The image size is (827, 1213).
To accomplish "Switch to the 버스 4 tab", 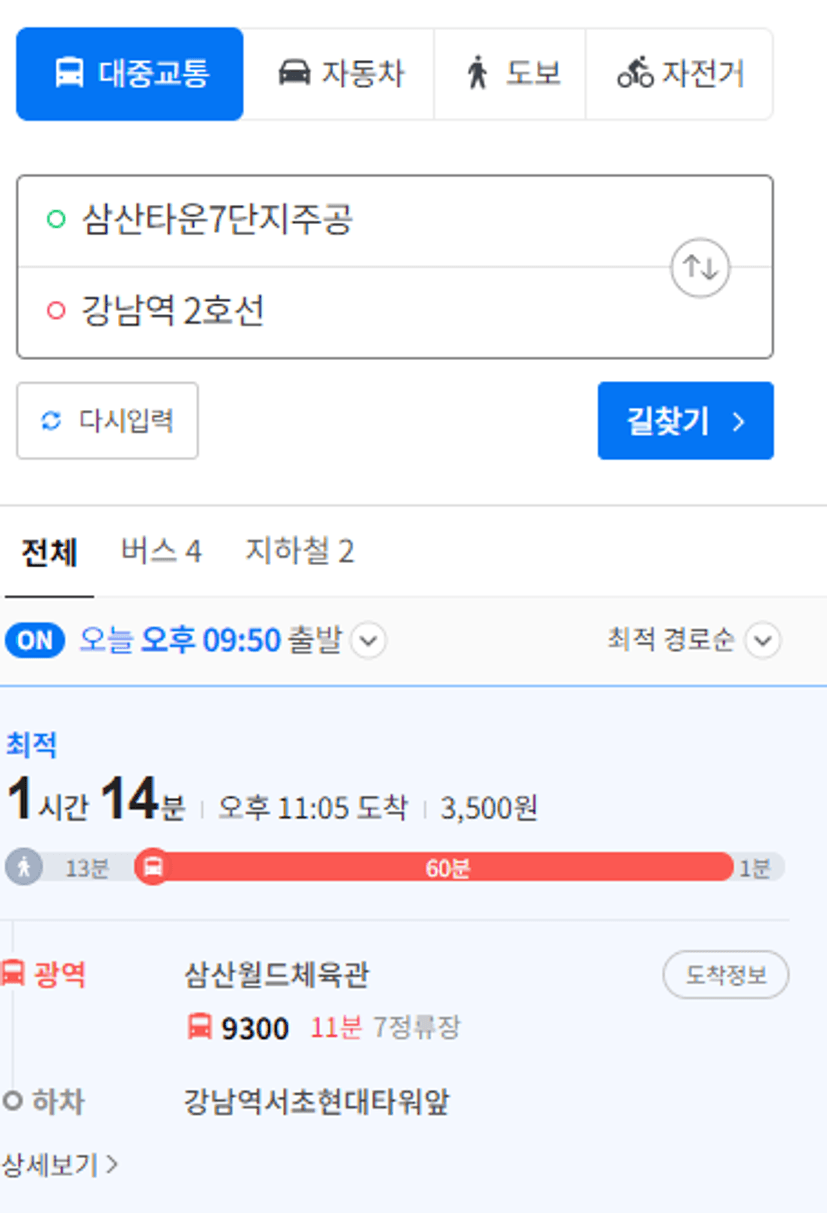I will pos(161,551).
